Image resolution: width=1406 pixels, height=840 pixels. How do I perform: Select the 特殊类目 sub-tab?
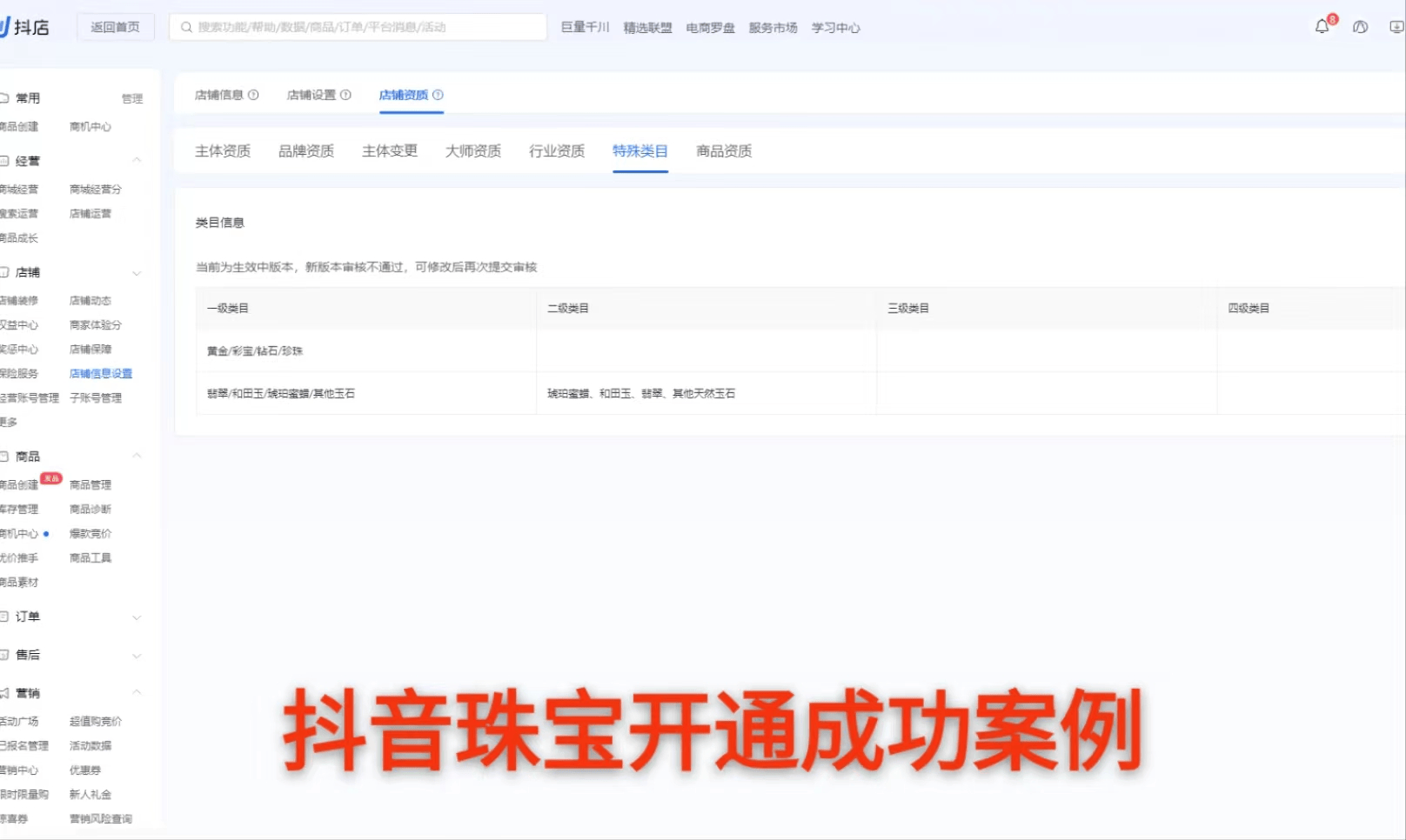coord(640,151)
